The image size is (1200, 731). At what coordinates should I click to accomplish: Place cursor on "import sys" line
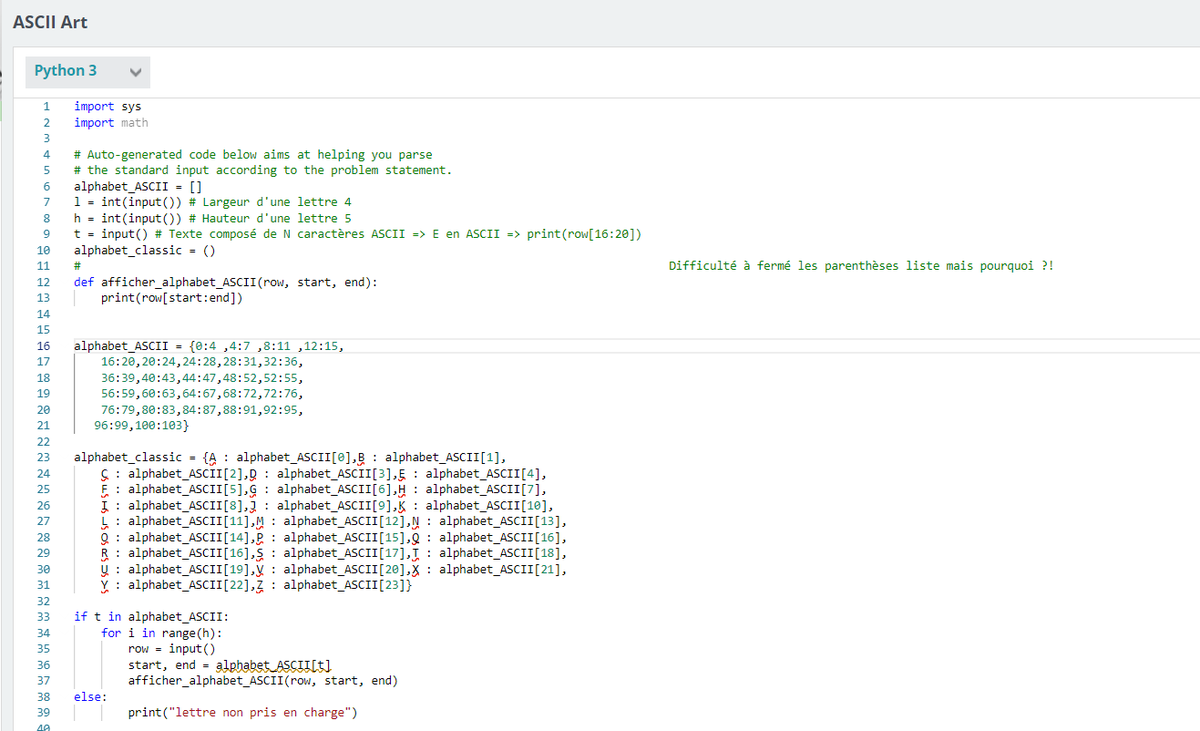[108, 107]
